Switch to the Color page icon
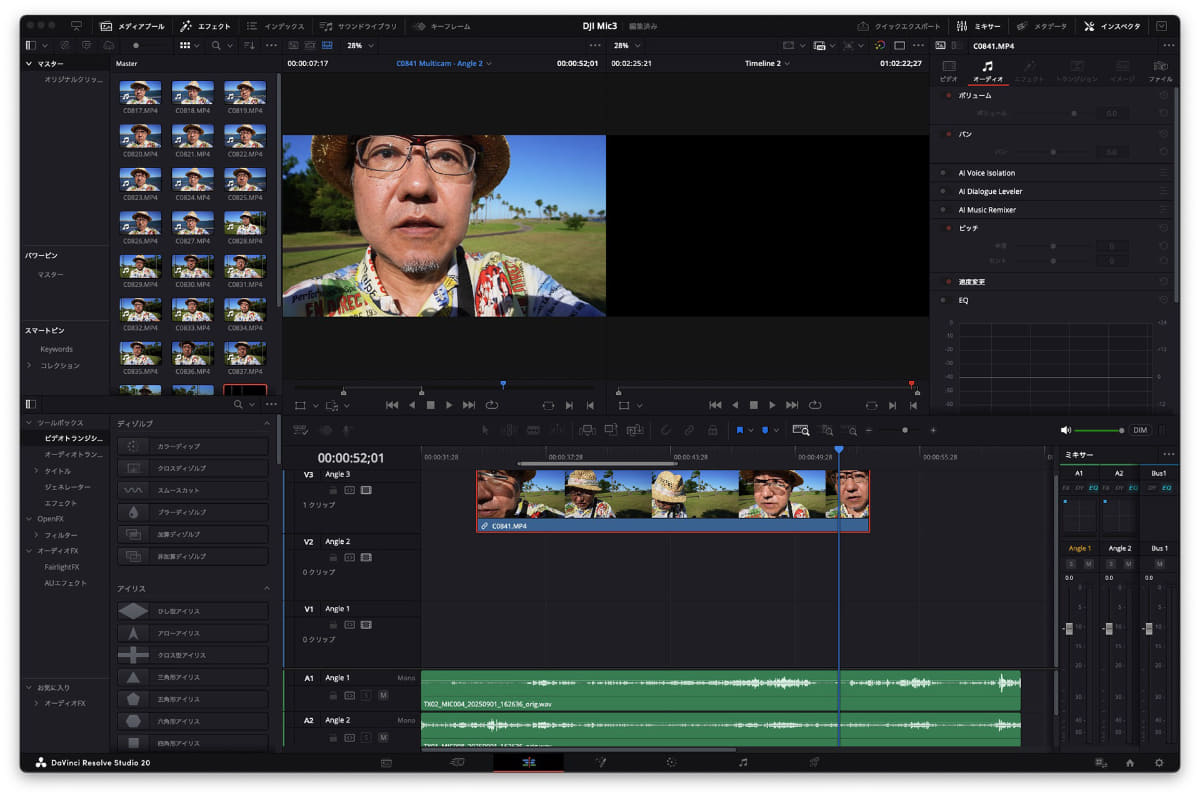This screenshot has width=1200, height=797. pos(671,762)
